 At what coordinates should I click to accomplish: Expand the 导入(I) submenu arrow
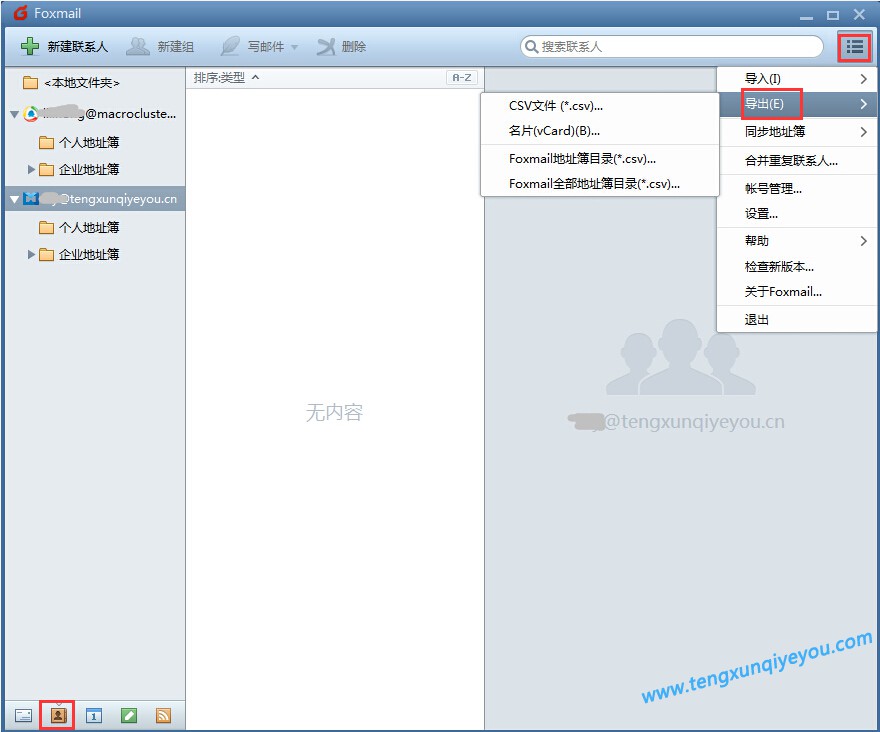point(864,79)
